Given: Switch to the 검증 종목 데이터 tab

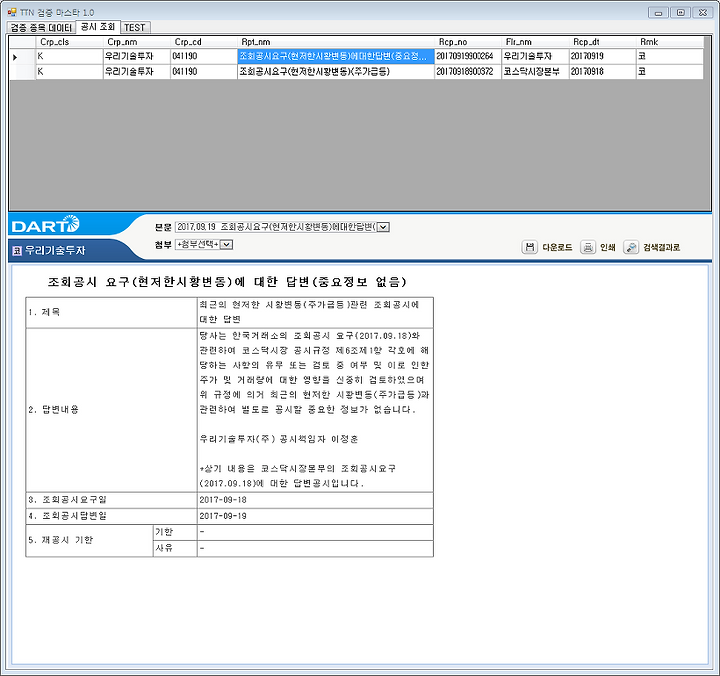Looking at the screenshot, I should 41,28.
